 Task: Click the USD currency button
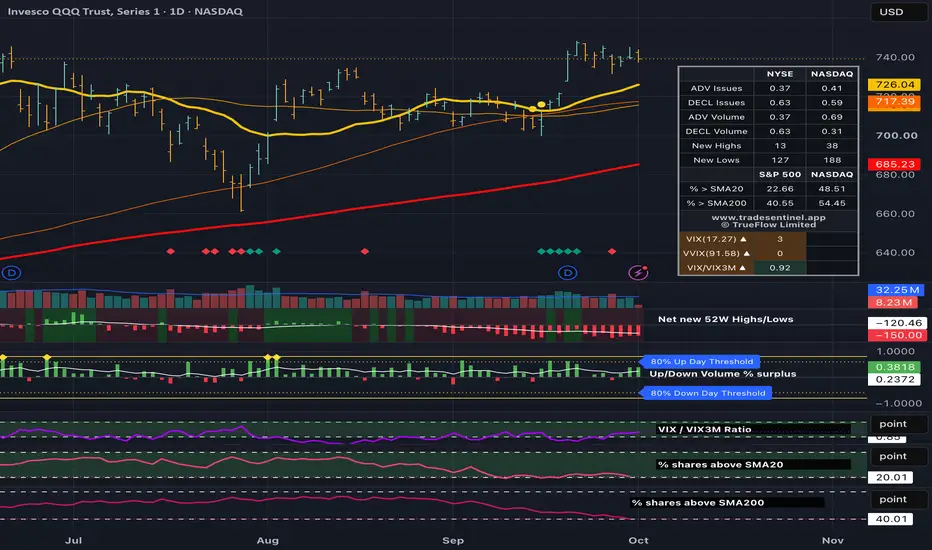[898, 12]
